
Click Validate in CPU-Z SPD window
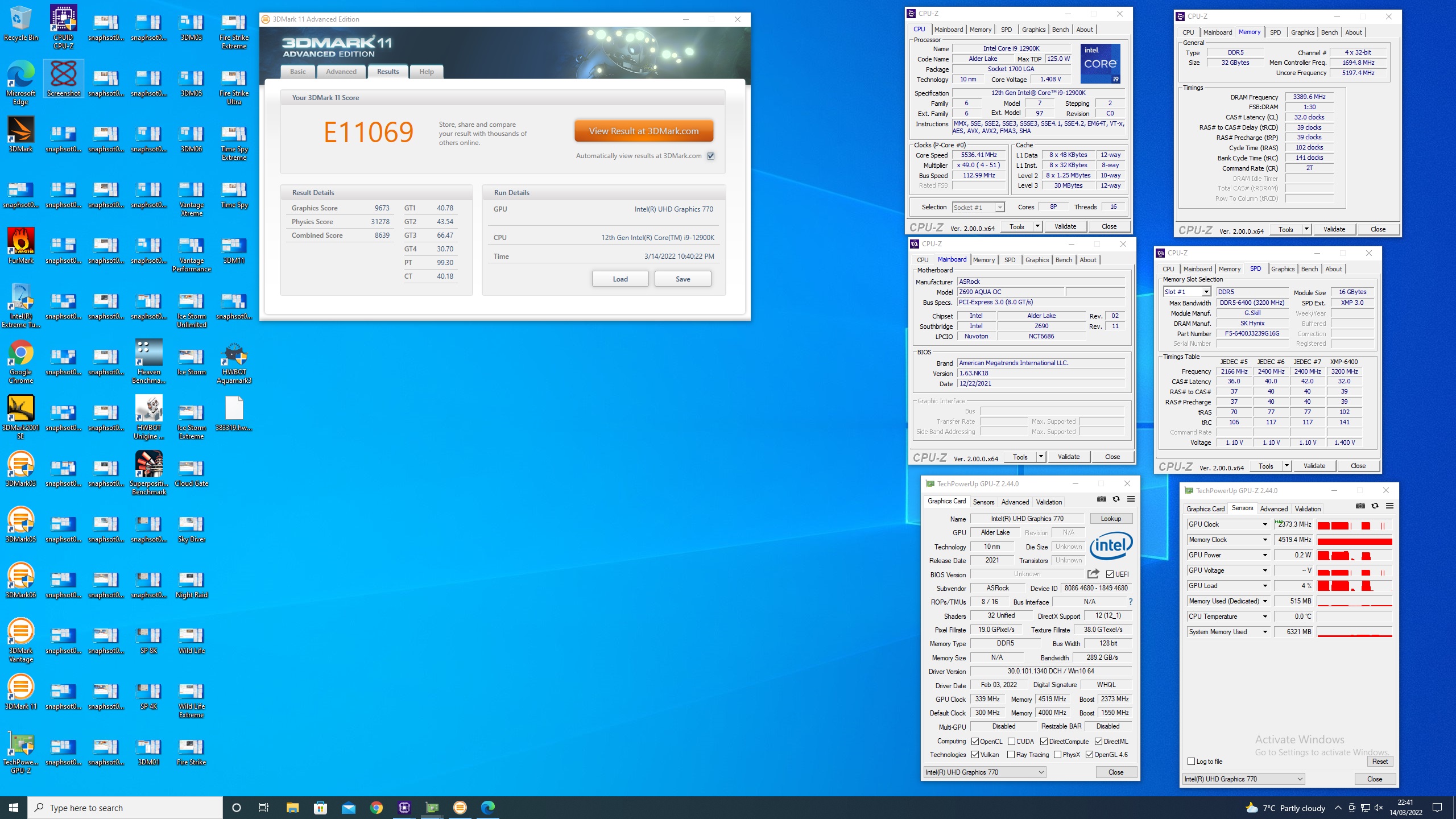coord(1314,466)
